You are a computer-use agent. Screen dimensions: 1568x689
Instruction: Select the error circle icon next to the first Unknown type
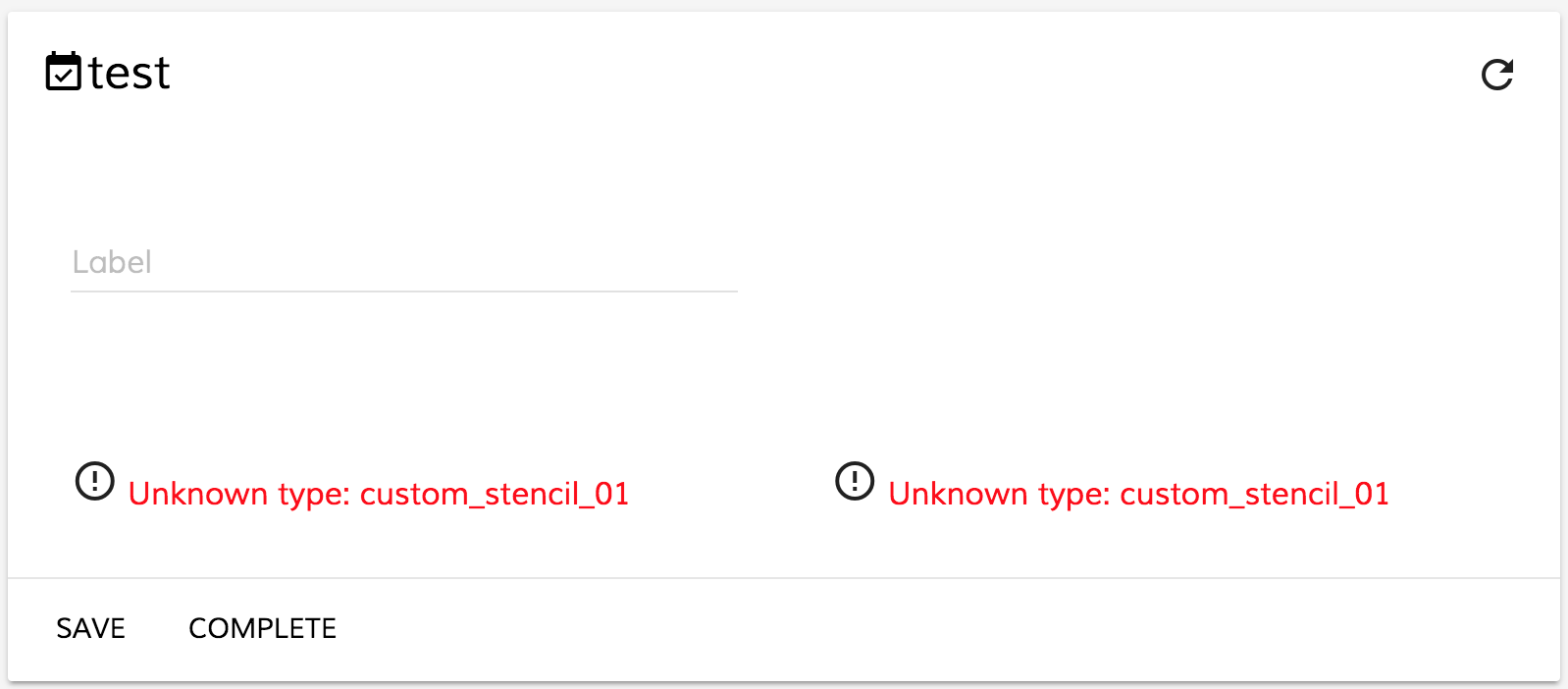[x=95, y=481]
